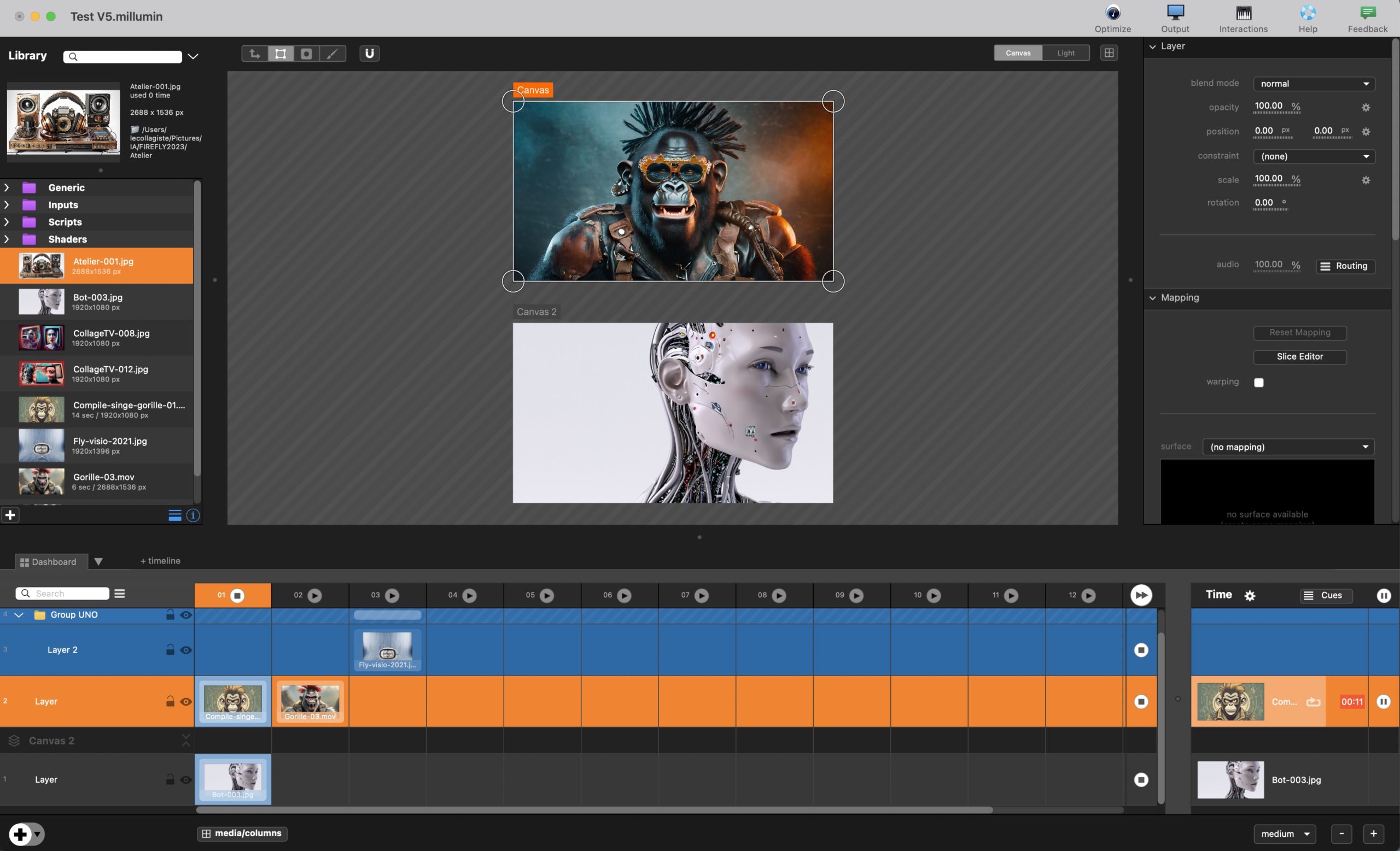Open the Optimize tool in top toolbar
Viewport: 1400px width, 851px height.
coord(1112,18)
